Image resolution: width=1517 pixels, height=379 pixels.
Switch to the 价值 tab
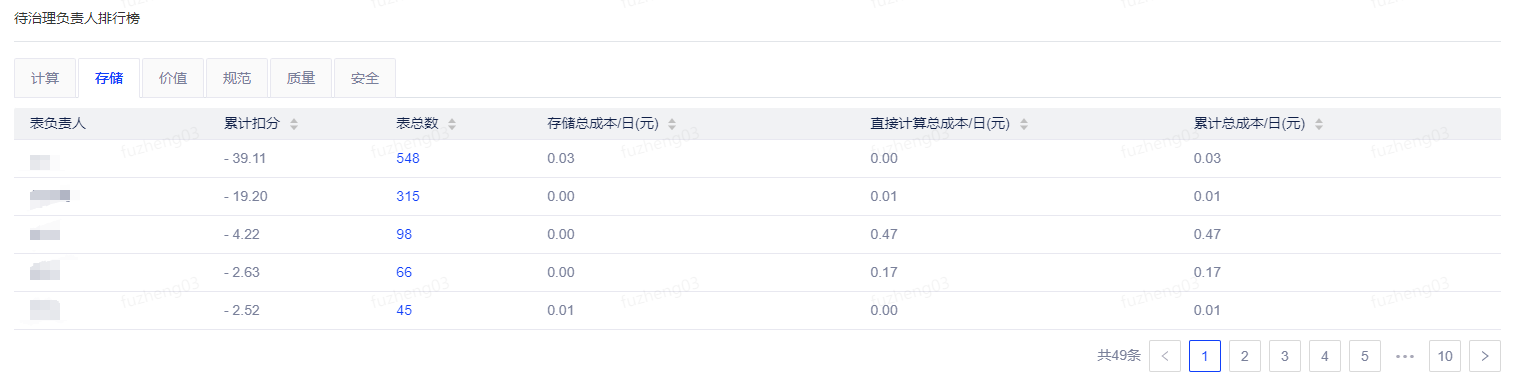(x=173, y=78)
